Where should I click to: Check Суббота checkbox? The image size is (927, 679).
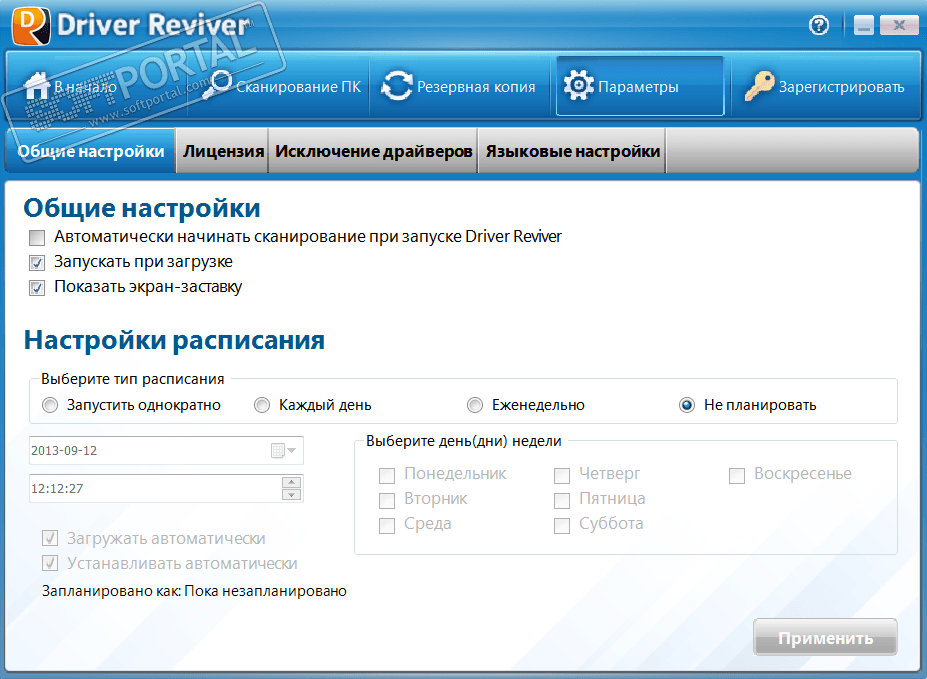pyautogui.click(x=562, y=526)
